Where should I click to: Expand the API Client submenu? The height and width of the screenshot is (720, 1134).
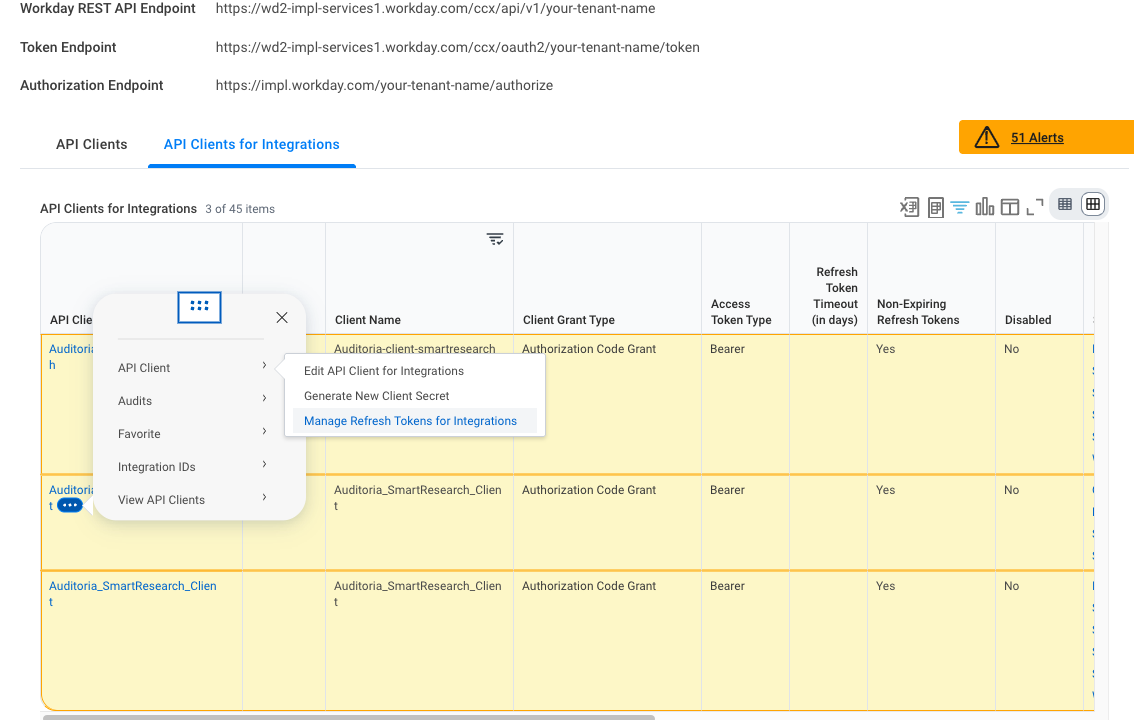(192, 367)
